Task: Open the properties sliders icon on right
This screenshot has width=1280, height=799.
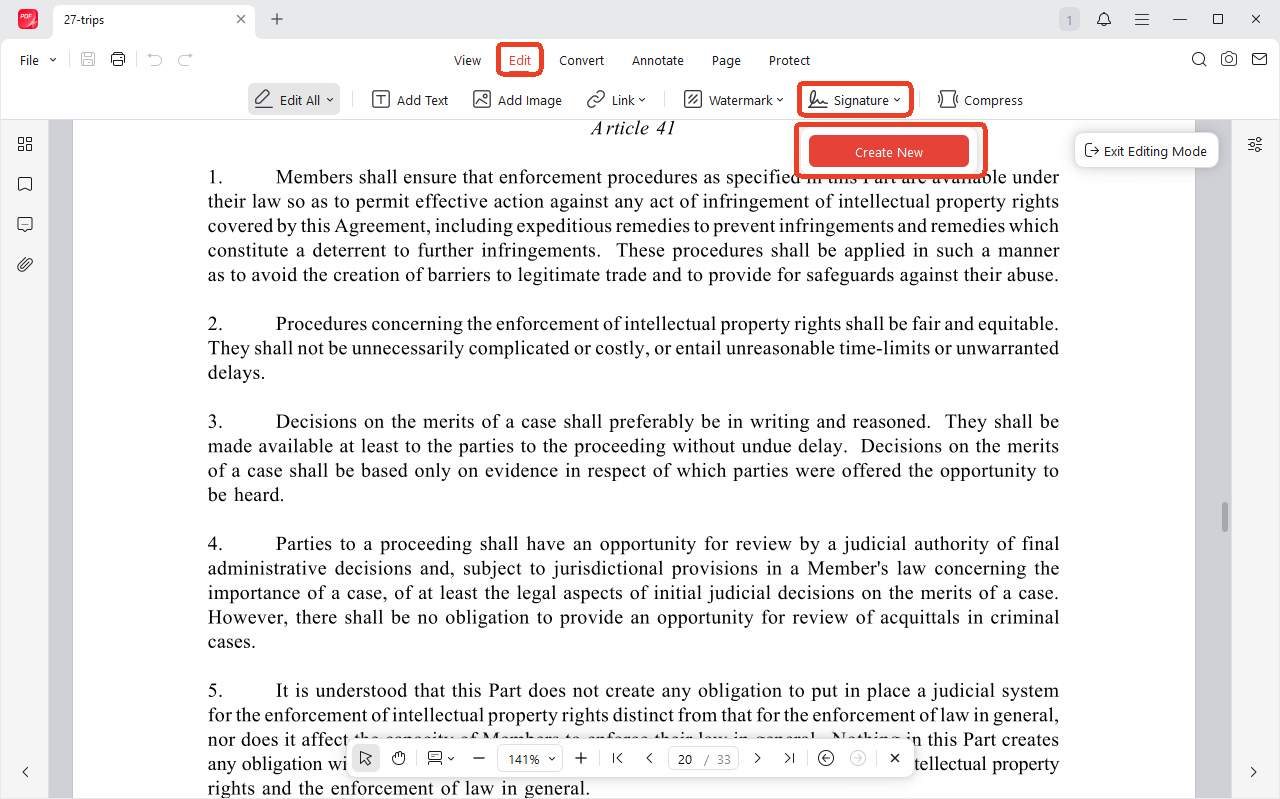Action: 1255,144
